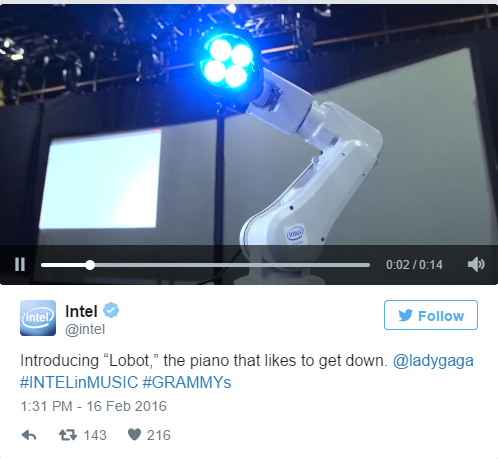This screenshot has width=498, height=459.
Task: Pause the video with the pause icon
Action: pyautogui.click(x=20, y=265)
